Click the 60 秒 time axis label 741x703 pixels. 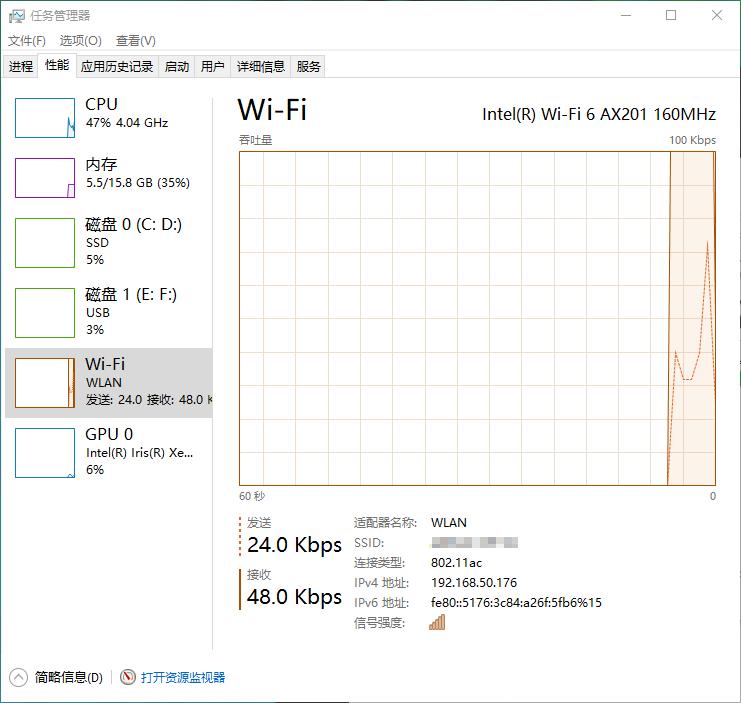pos(252,496)
